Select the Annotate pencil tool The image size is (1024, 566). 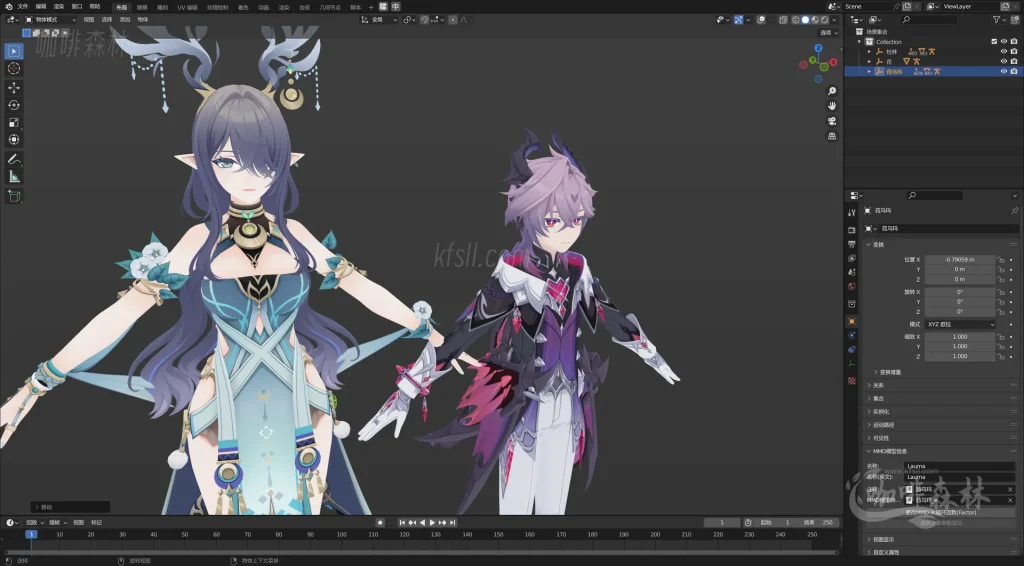tap(14, 159)
